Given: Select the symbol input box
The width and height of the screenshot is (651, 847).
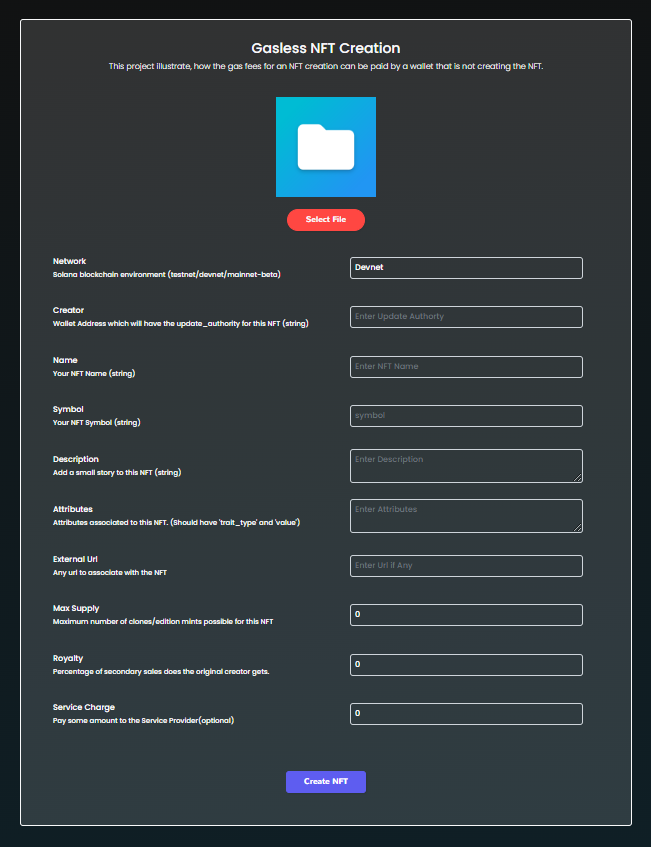Looking at the screenshot, I should click(x=466, y=416).
